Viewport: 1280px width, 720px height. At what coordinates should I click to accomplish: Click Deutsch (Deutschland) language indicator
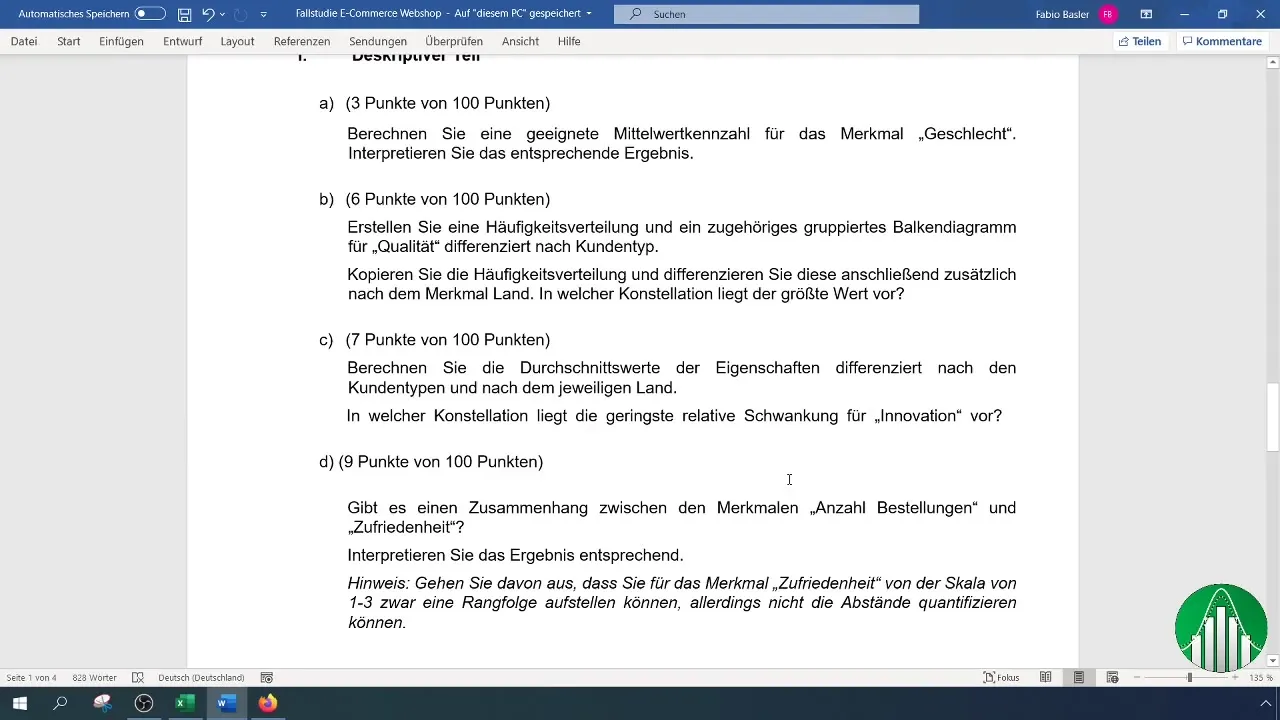click(x=201, y=678)
